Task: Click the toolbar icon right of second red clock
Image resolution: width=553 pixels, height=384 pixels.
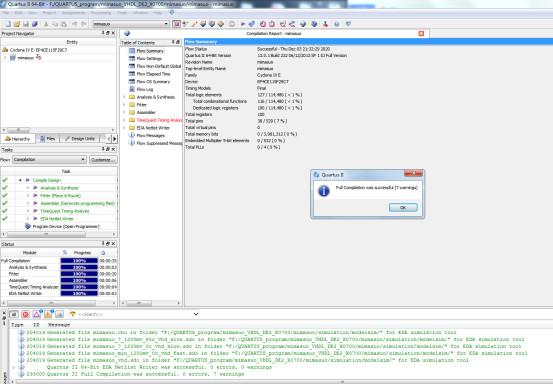Action: [283, 24]
